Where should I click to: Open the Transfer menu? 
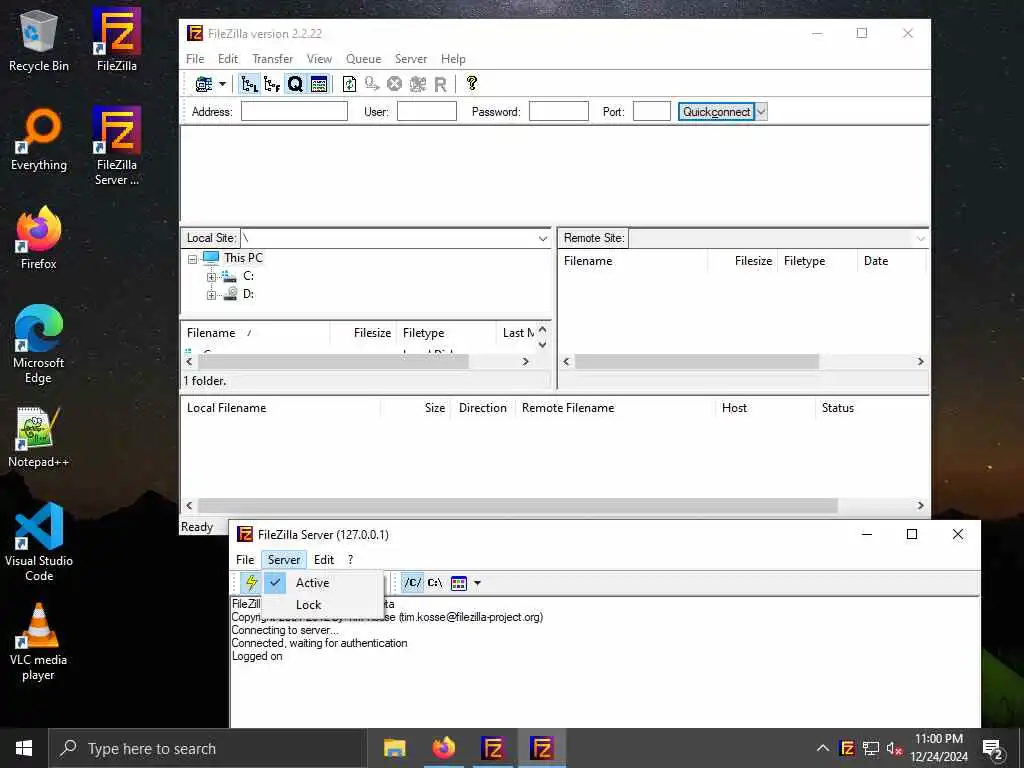[272, 59]
